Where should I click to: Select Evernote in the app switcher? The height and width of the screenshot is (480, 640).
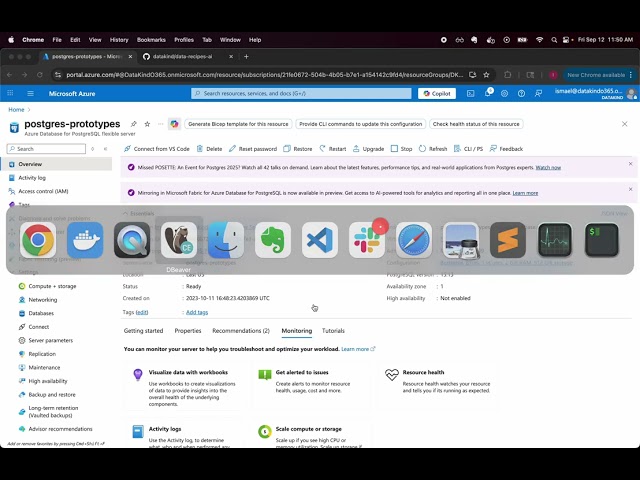click(273, 240)
